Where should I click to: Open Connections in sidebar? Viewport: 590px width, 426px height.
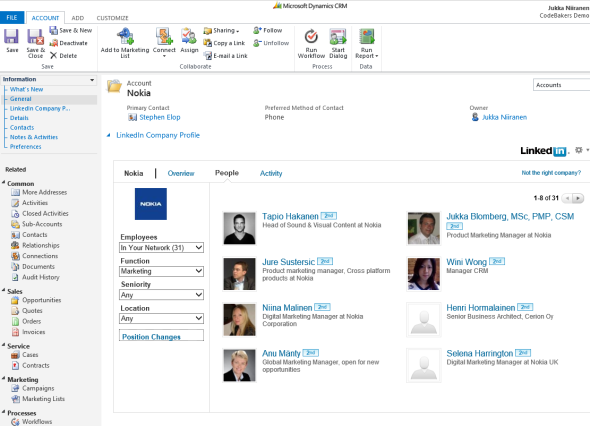point(35,256)
